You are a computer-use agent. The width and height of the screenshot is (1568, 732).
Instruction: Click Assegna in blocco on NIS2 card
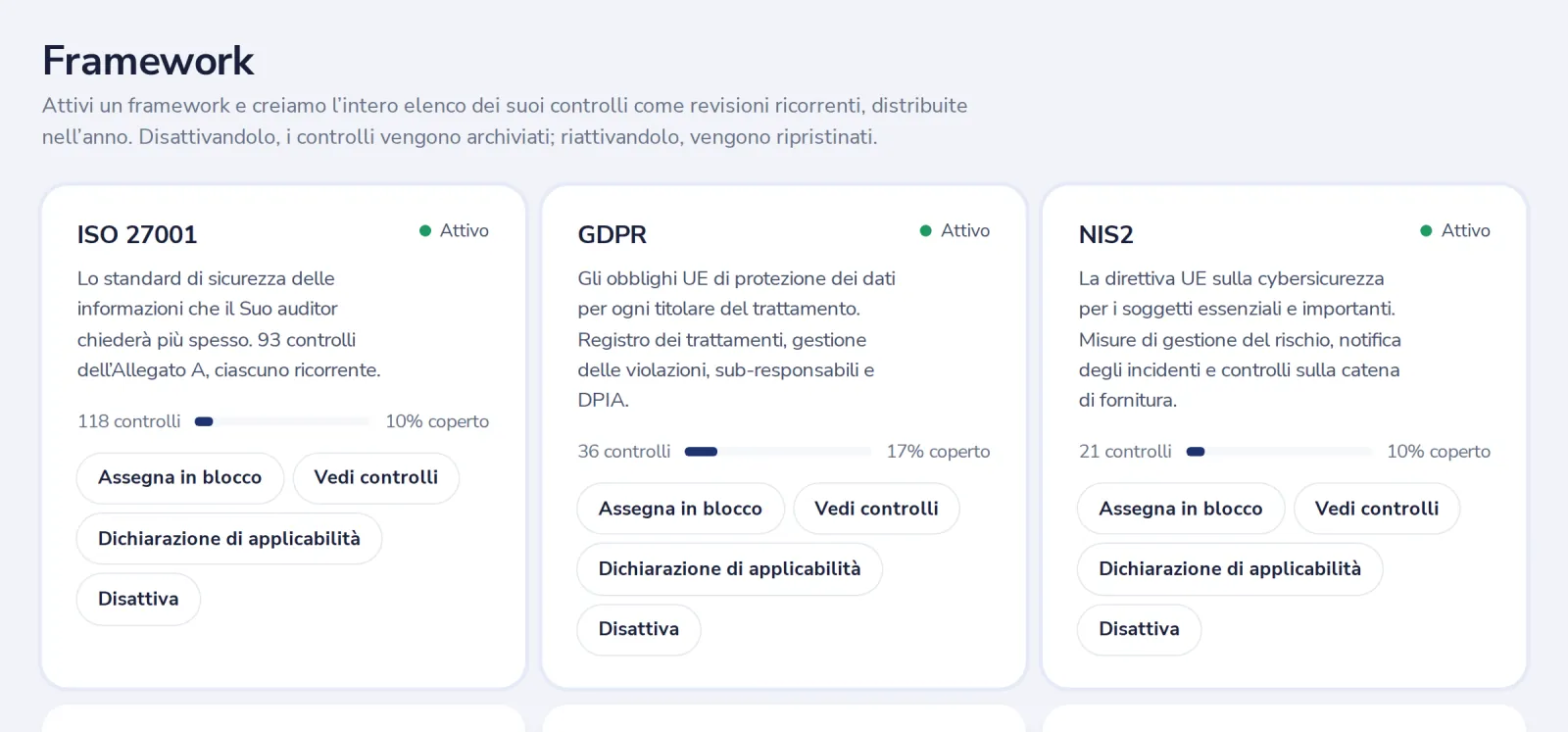click(1181, 509)
